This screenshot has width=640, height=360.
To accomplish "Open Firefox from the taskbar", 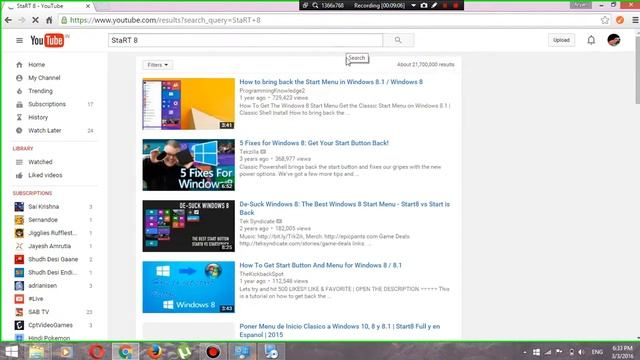I will [x=155, y=351].
